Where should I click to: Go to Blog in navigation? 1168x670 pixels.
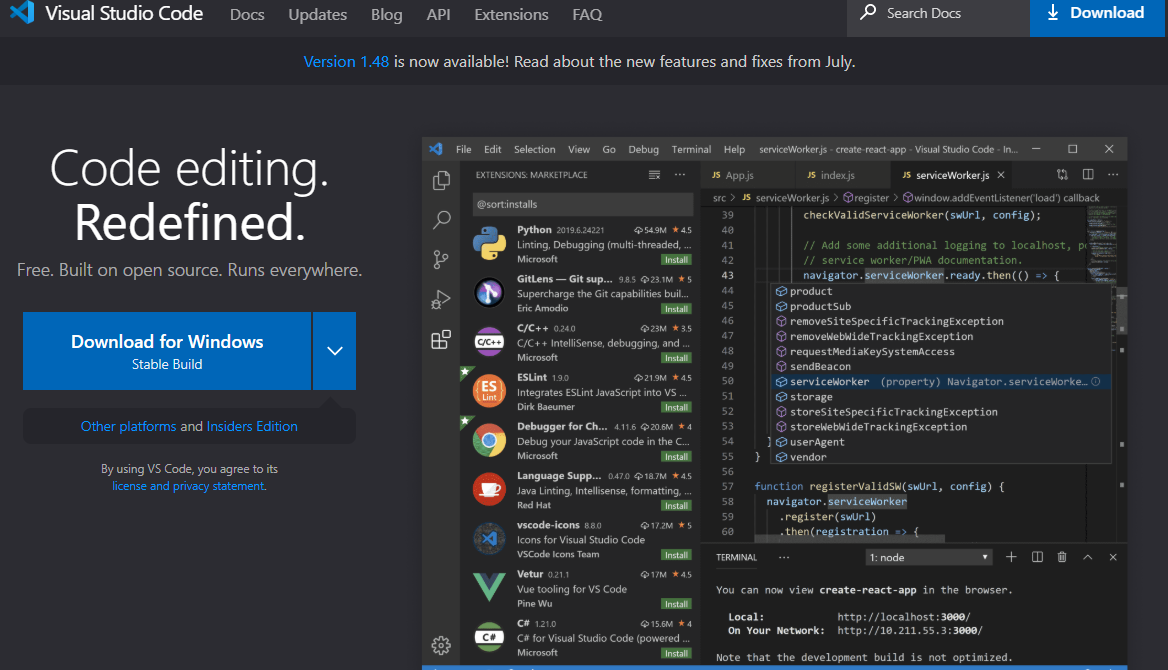[387, 15]
